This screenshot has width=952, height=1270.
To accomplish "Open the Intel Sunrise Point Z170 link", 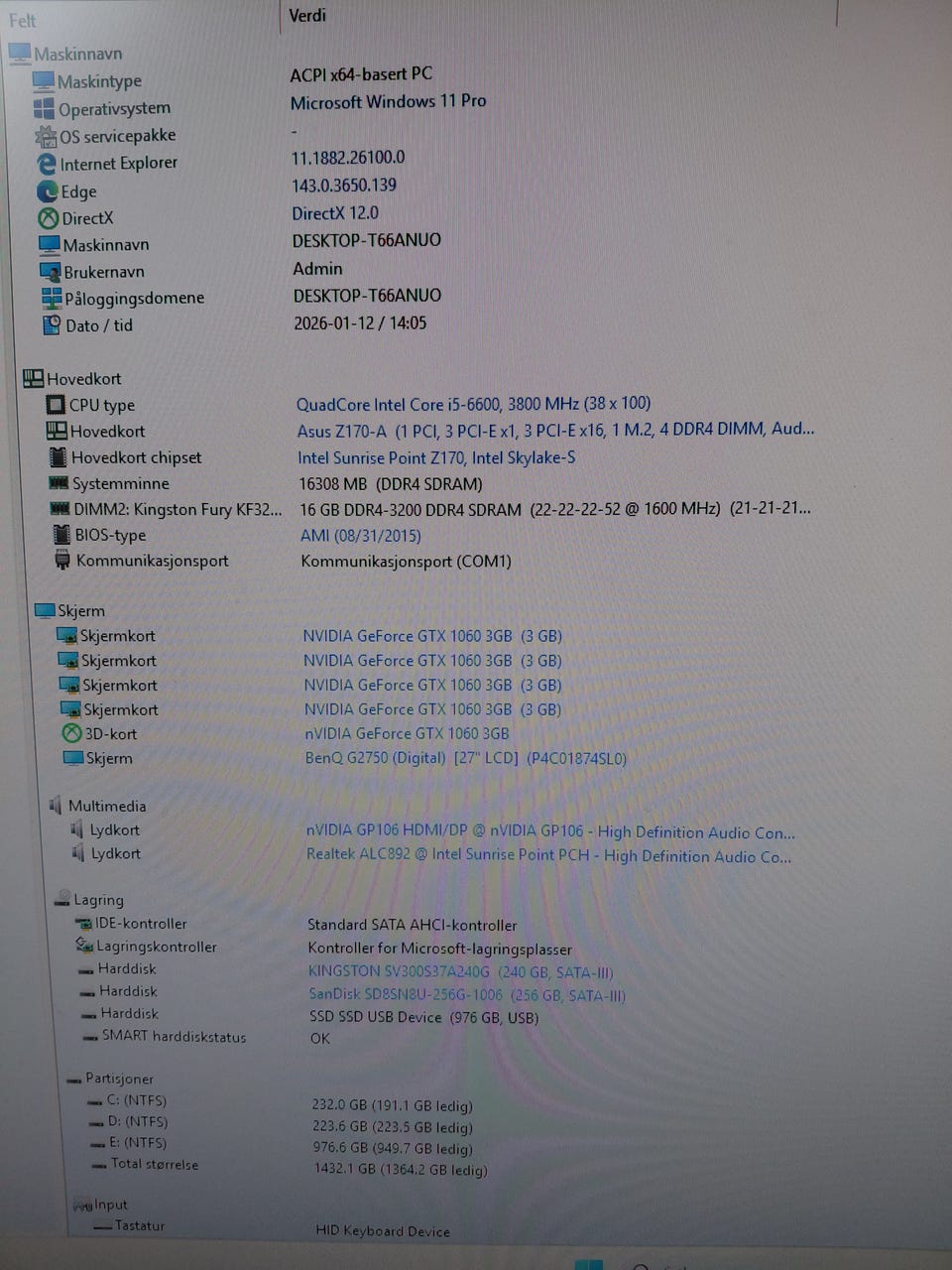I will (436, 457).
